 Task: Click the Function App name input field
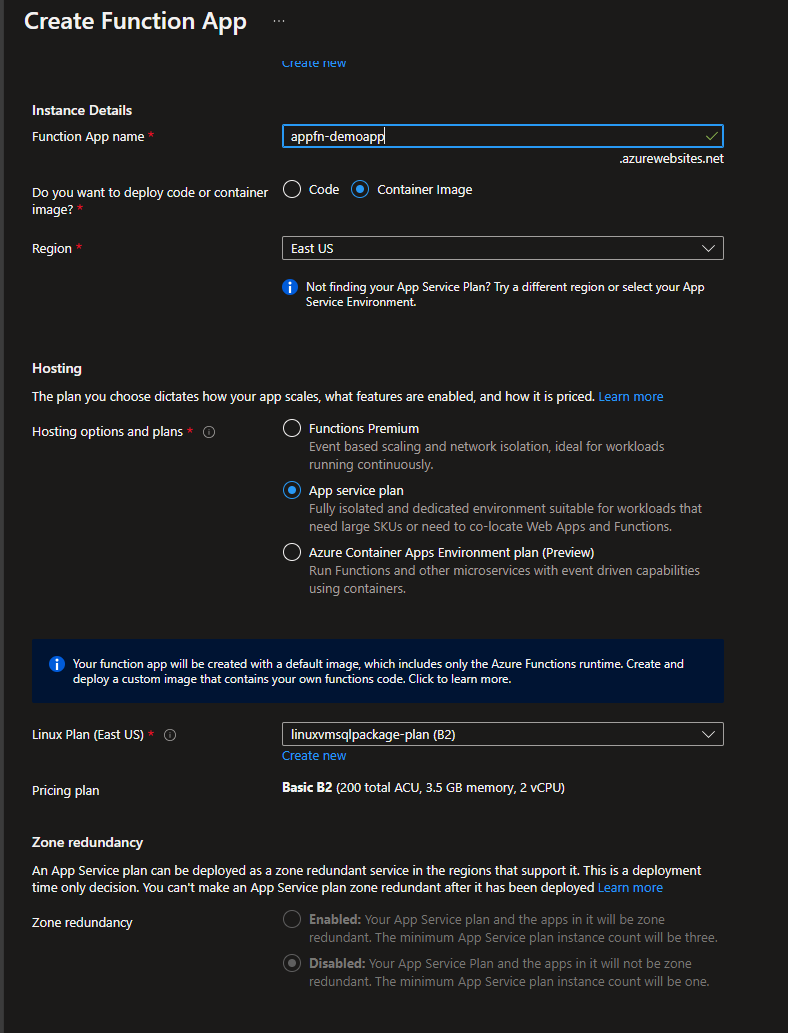[503, 136]
